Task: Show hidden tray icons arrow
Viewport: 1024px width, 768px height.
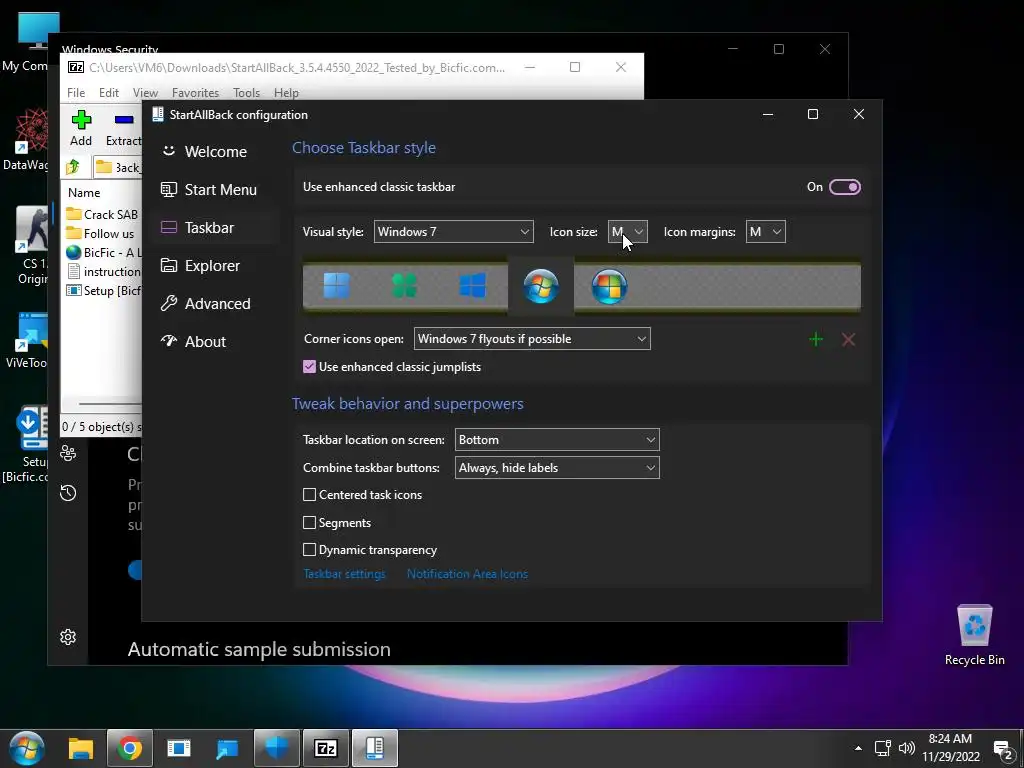Action: (858, 748)
